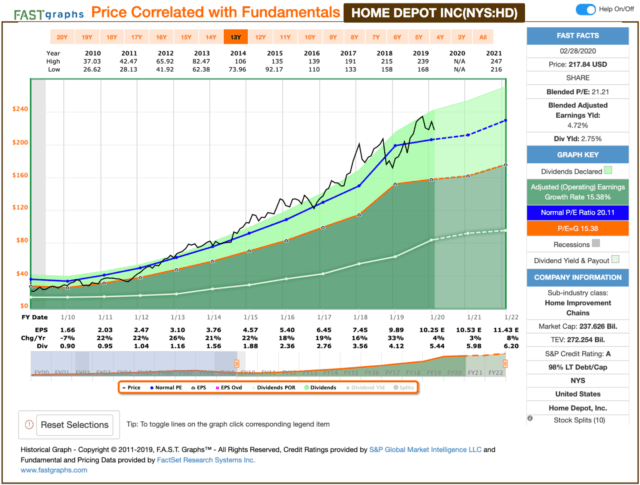Image resolution: width=640 pixels, height=485 pixels.
Task: Click the Reset Selections button
Action: (x=75, y=425)
